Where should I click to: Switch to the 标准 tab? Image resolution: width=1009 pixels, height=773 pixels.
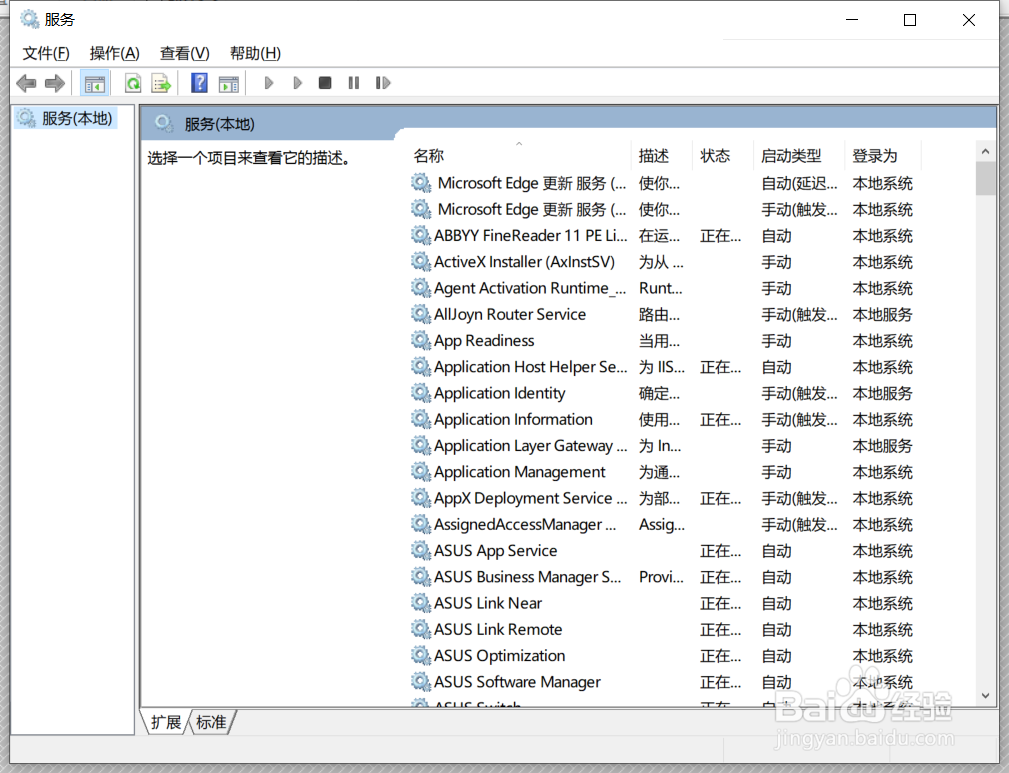click(211, 722)
